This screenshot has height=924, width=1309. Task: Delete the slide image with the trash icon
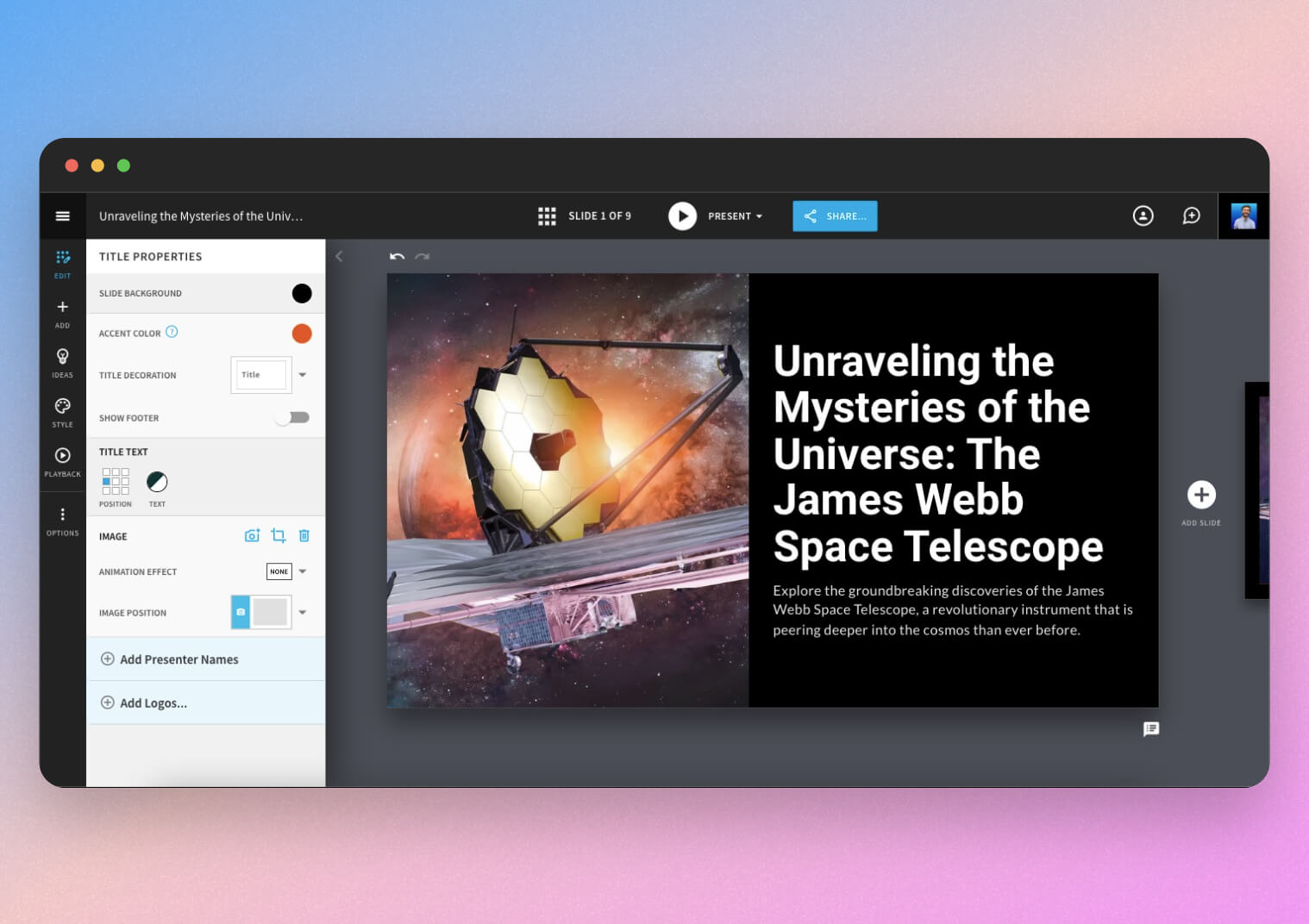point(304,535)
